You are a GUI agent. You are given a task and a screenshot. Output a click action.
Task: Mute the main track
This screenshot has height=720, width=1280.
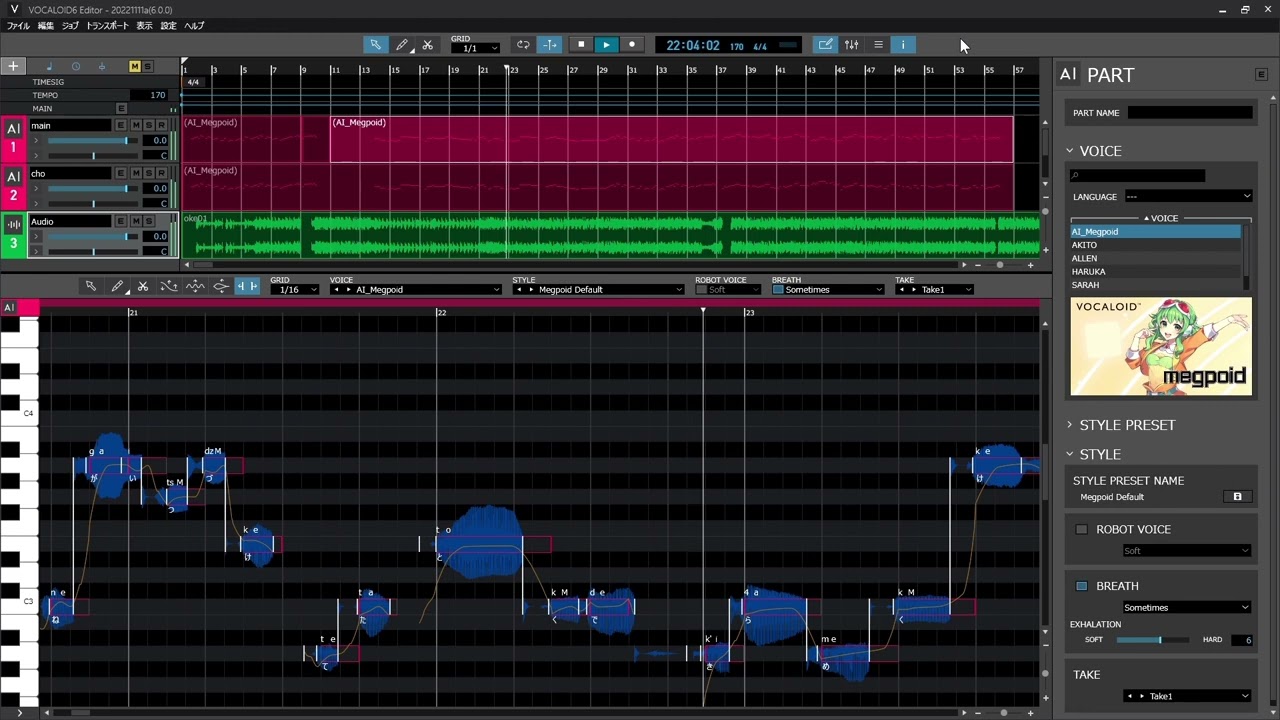[135, 125]
